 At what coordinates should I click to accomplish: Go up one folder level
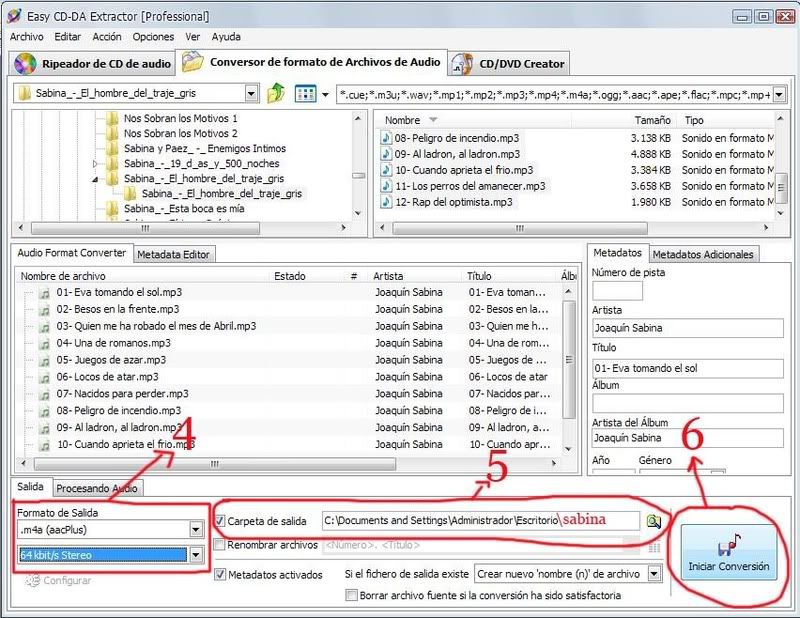tap(276, 93)
